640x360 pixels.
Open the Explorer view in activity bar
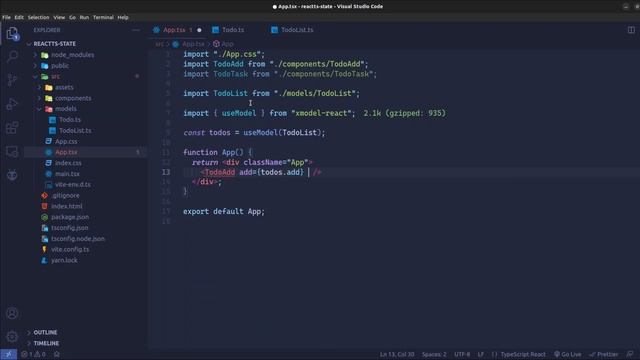[x=12, y=33]
